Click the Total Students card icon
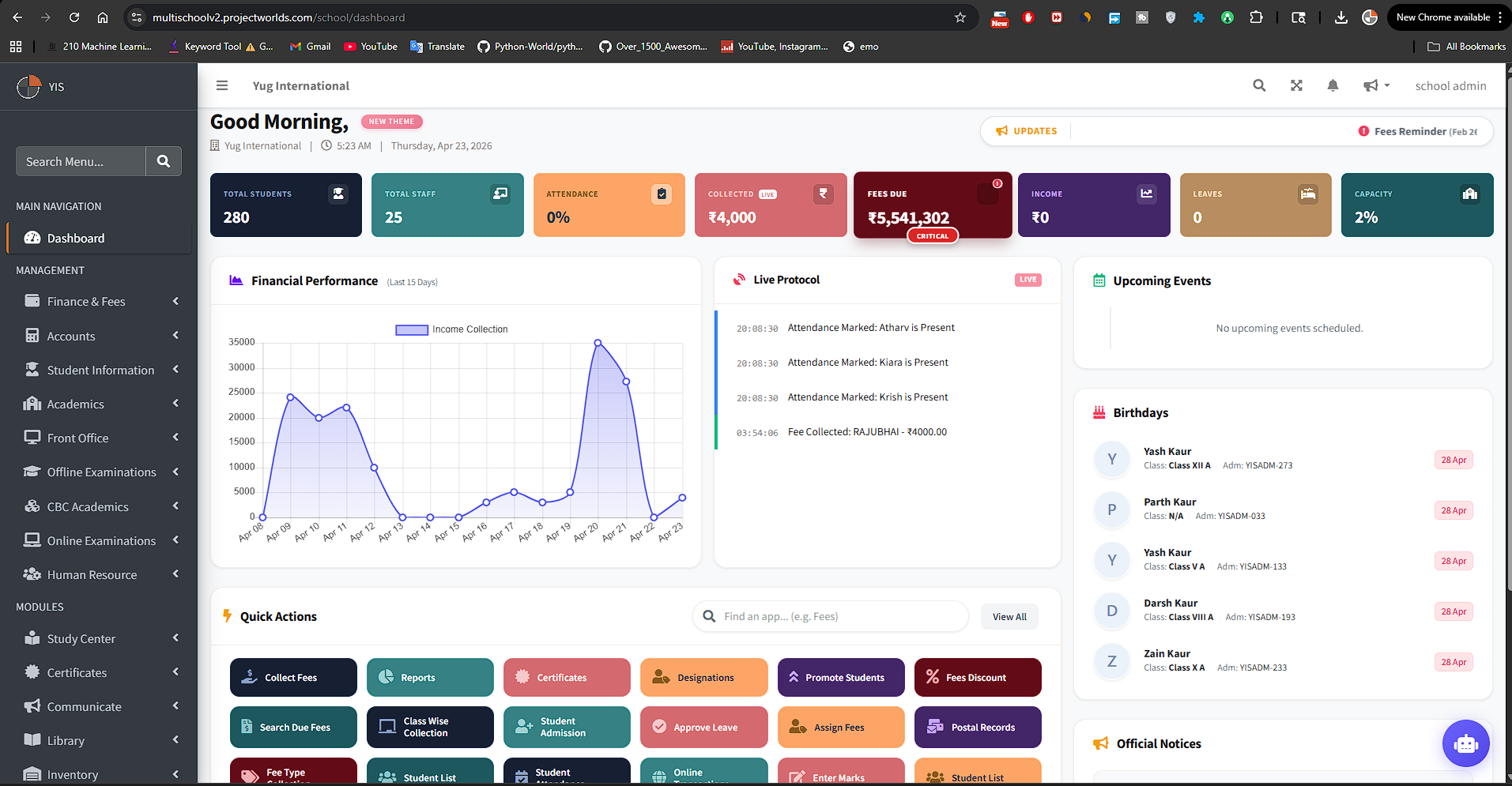Screen dimensions: 1512x786 338,194
